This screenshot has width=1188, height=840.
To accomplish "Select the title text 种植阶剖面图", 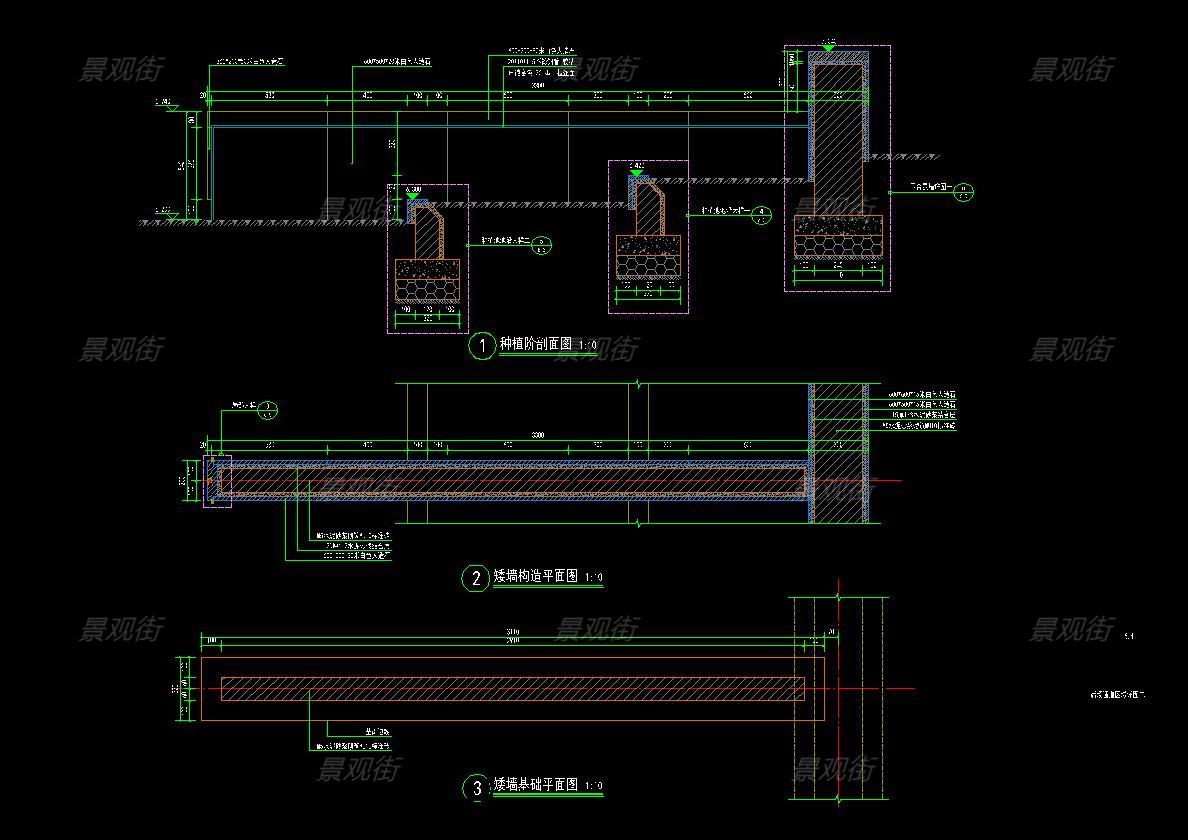I will click(535, 345).
